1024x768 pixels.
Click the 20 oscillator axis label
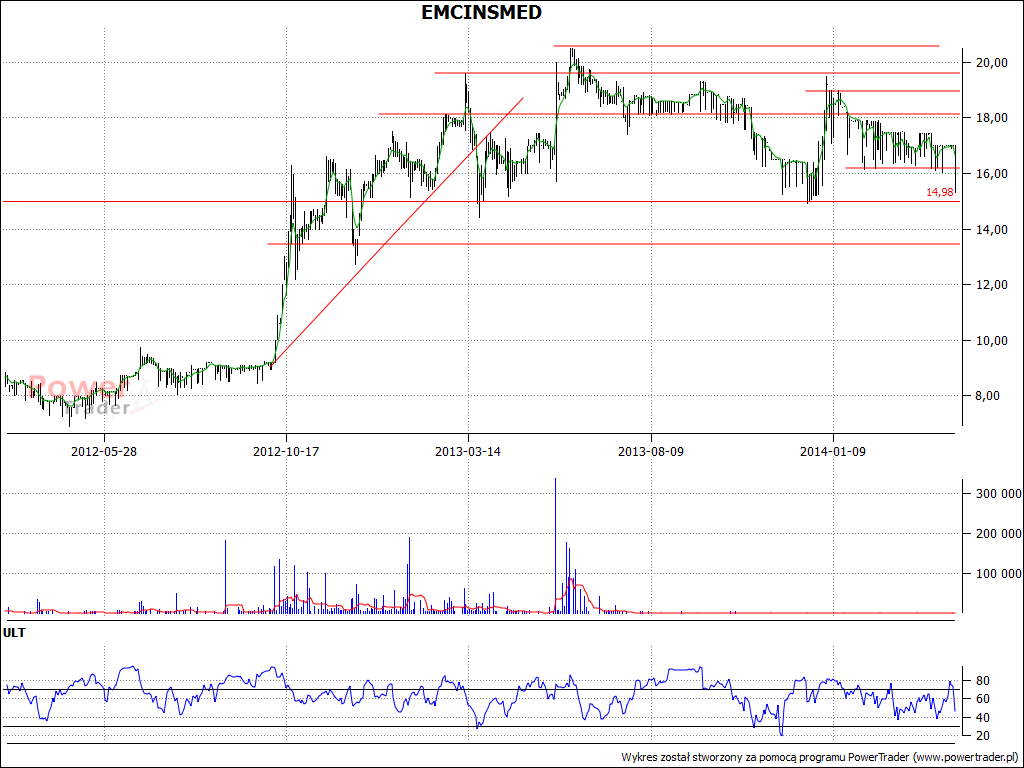[982, 736]
